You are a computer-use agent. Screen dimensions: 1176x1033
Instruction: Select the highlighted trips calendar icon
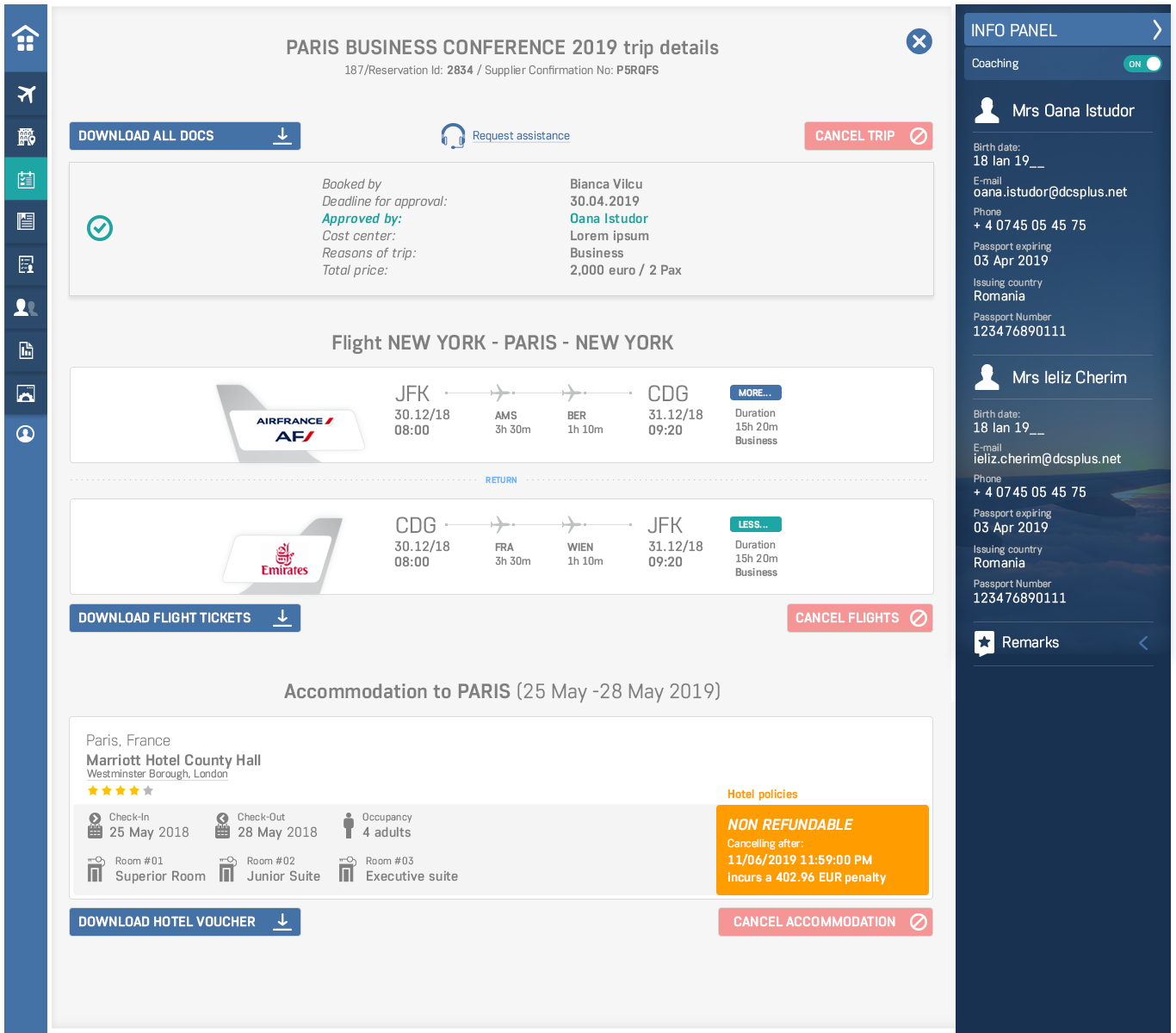click(26, 179)
